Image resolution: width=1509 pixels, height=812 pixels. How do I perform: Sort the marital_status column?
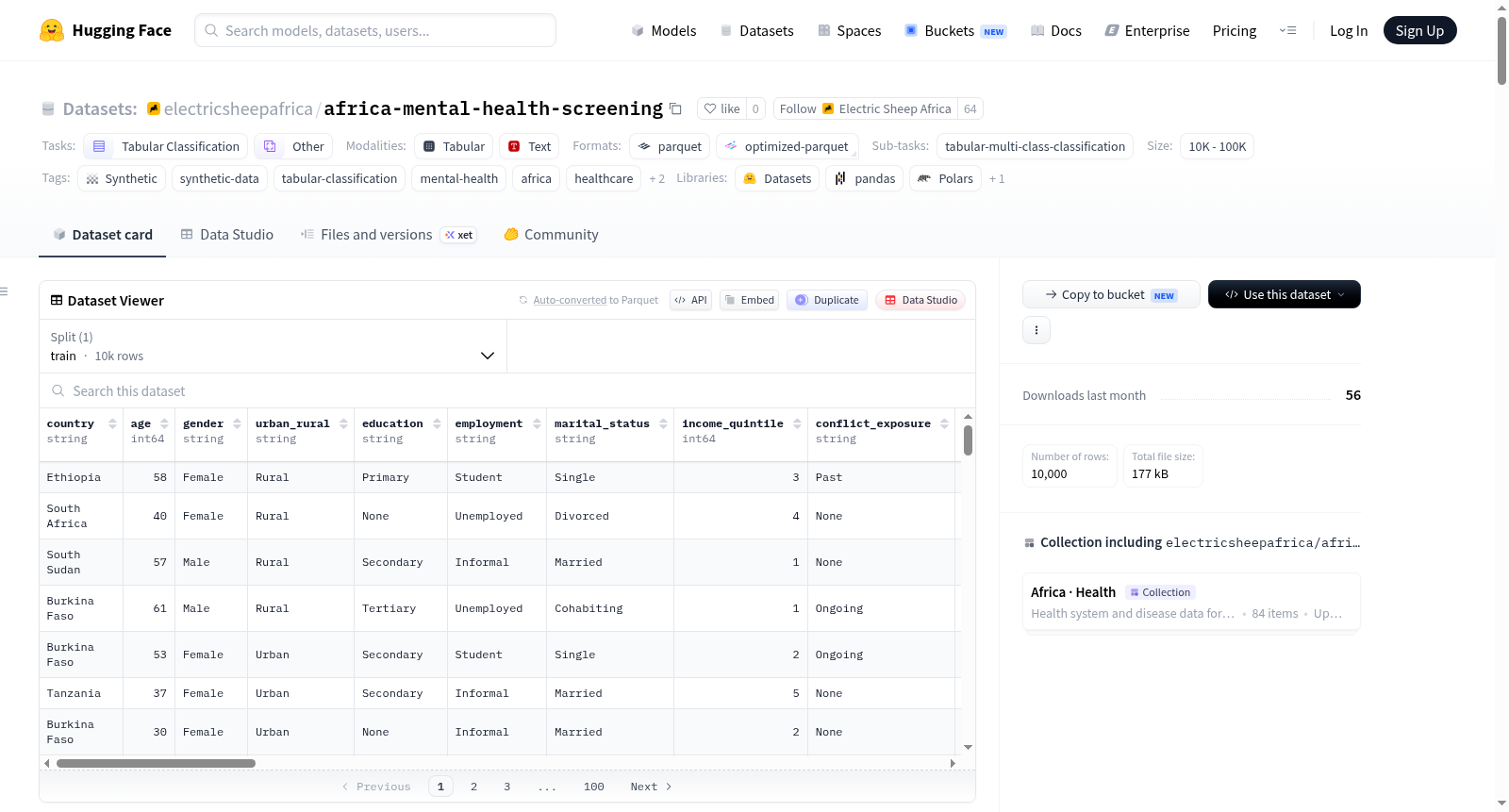tap(664, 423)
